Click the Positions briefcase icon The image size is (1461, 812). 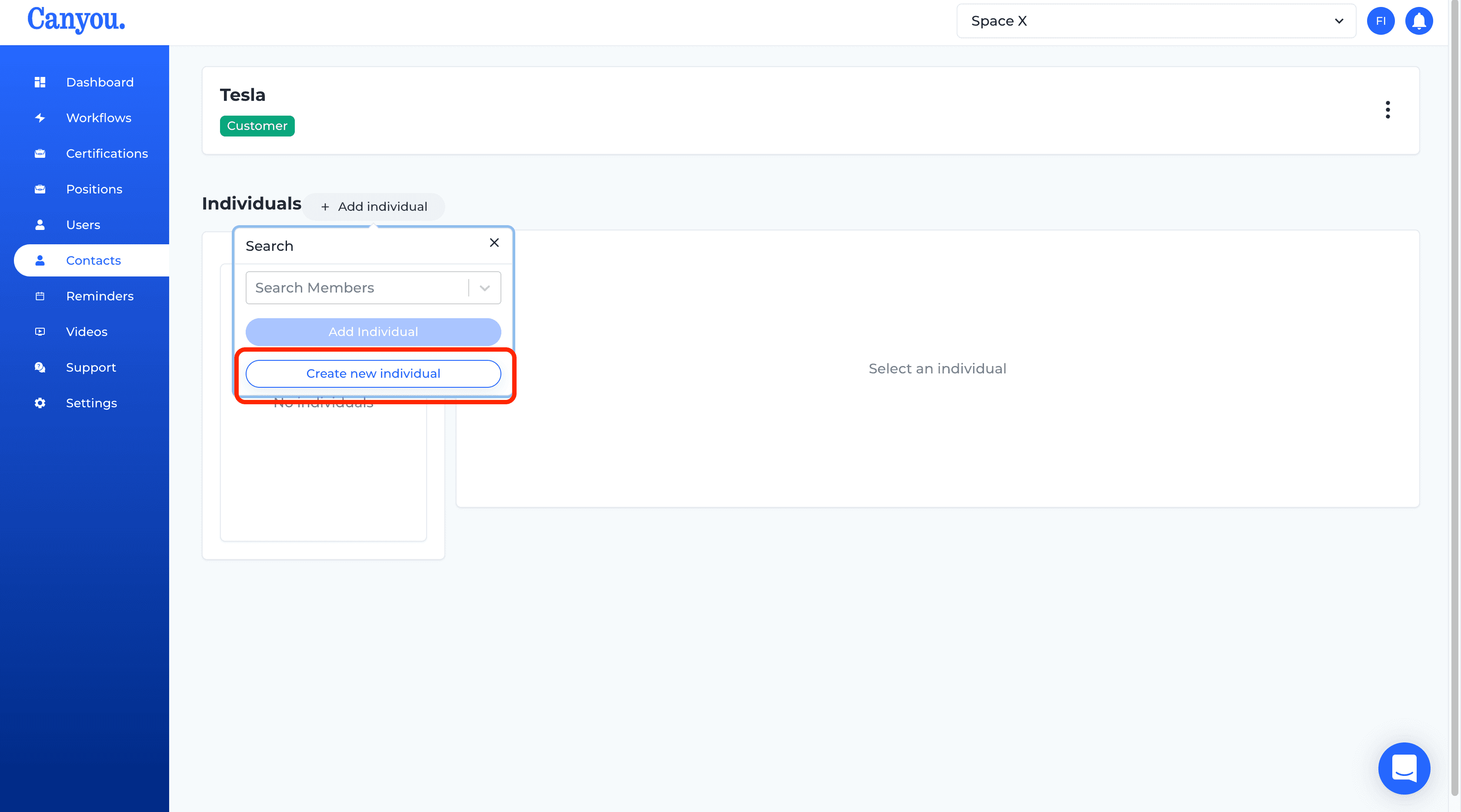[40, 190]
